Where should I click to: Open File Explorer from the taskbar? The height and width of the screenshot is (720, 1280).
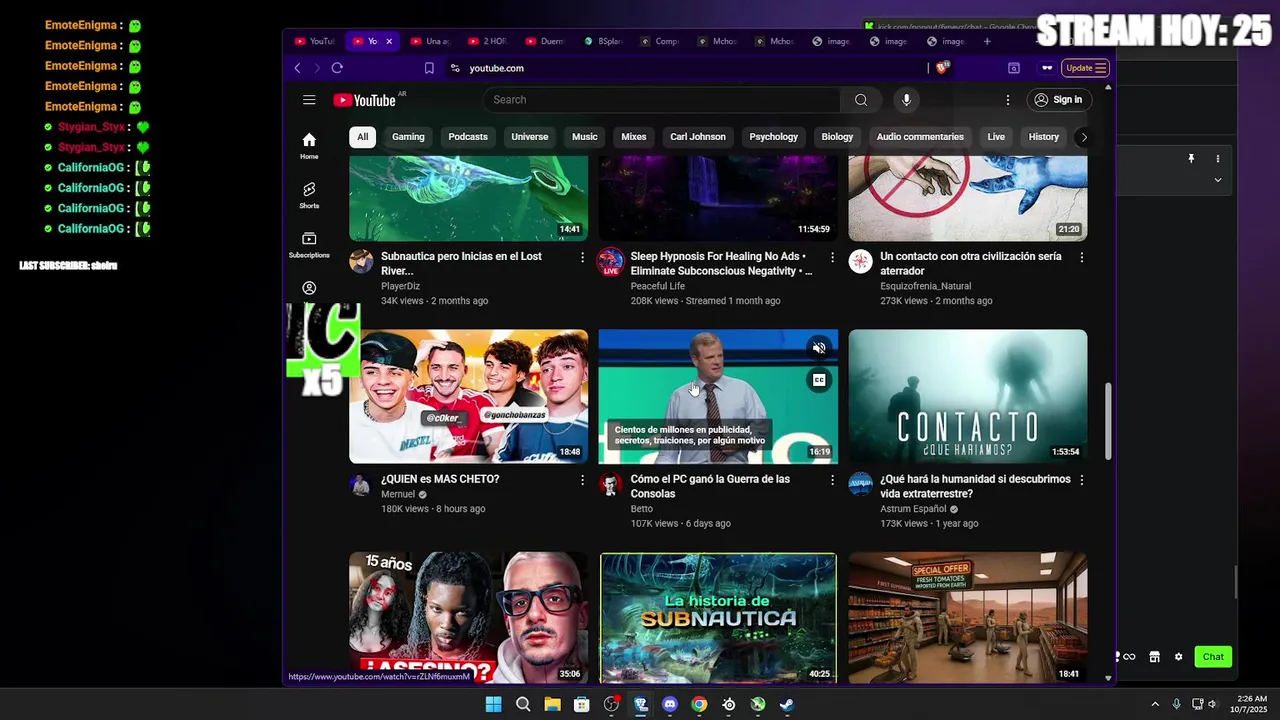click(x=552, y=704)
